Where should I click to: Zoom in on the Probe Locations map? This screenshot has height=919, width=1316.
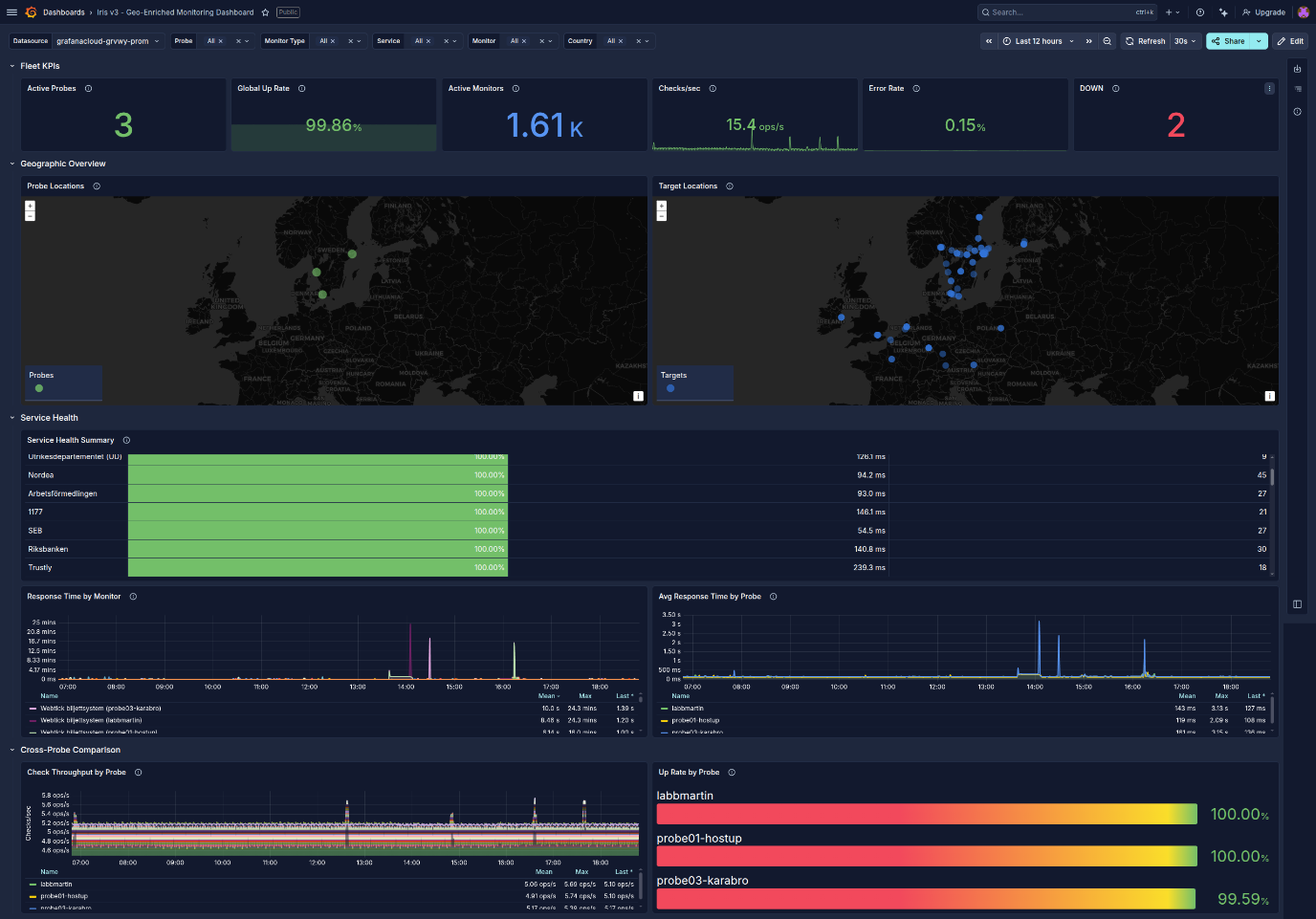30,206
